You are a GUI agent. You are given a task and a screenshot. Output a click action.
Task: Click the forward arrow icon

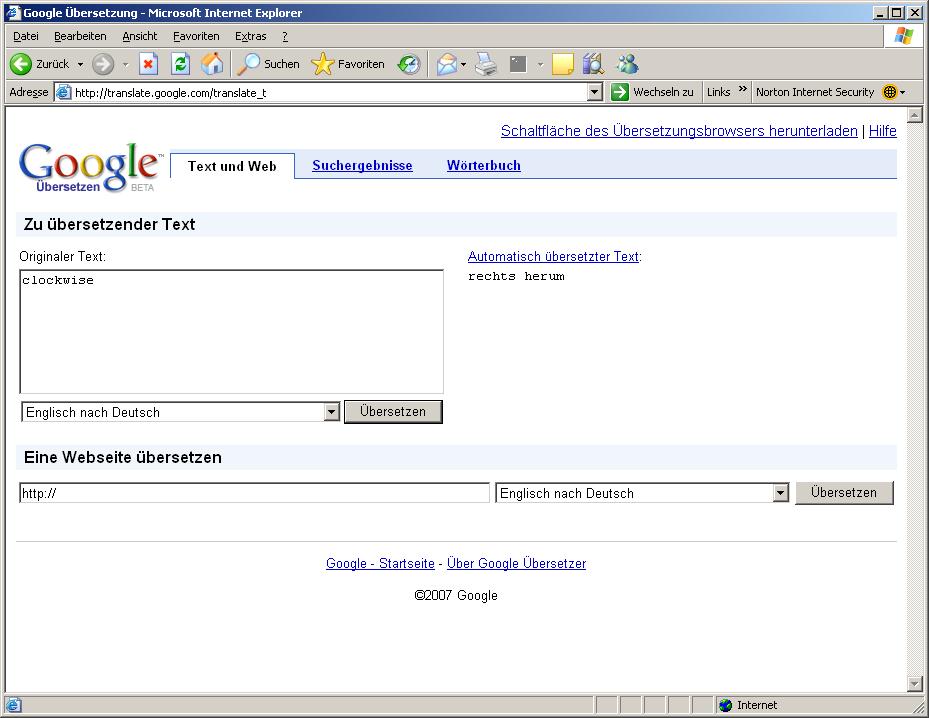pyautogui.click(x=103, y=64)
